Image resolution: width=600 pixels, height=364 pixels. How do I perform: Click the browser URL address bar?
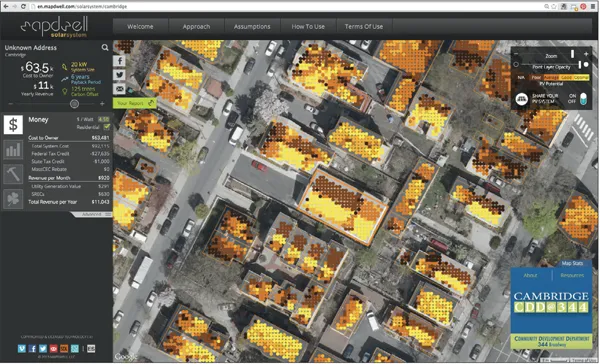287,7
